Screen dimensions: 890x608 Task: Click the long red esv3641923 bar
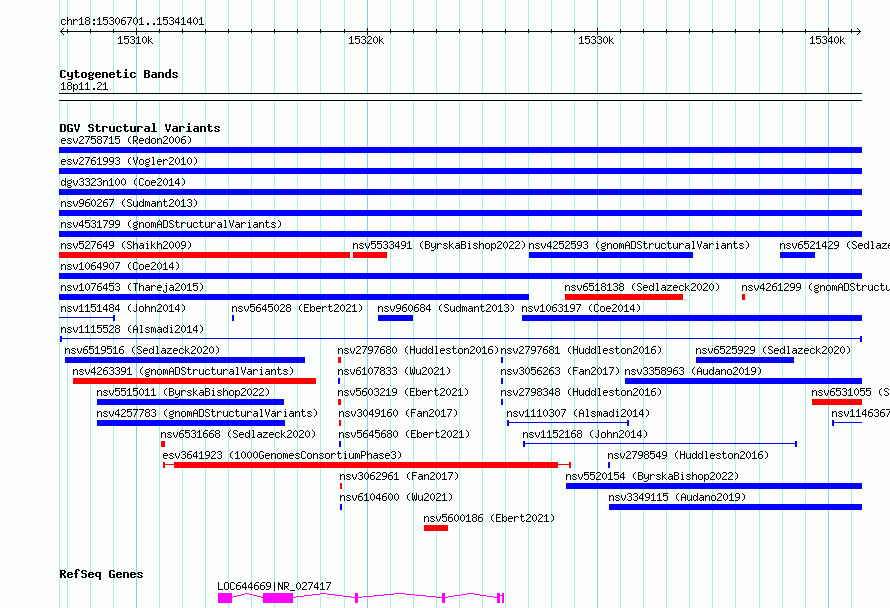366,465
